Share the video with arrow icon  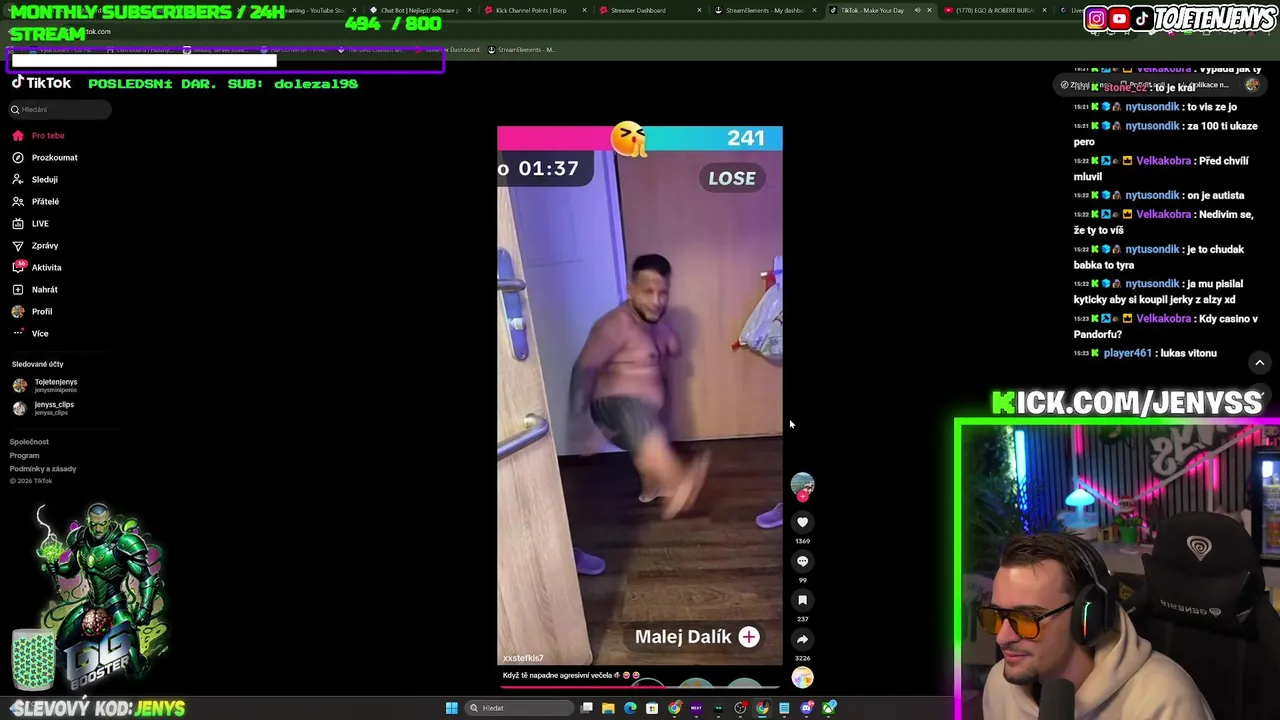[802, 639]
